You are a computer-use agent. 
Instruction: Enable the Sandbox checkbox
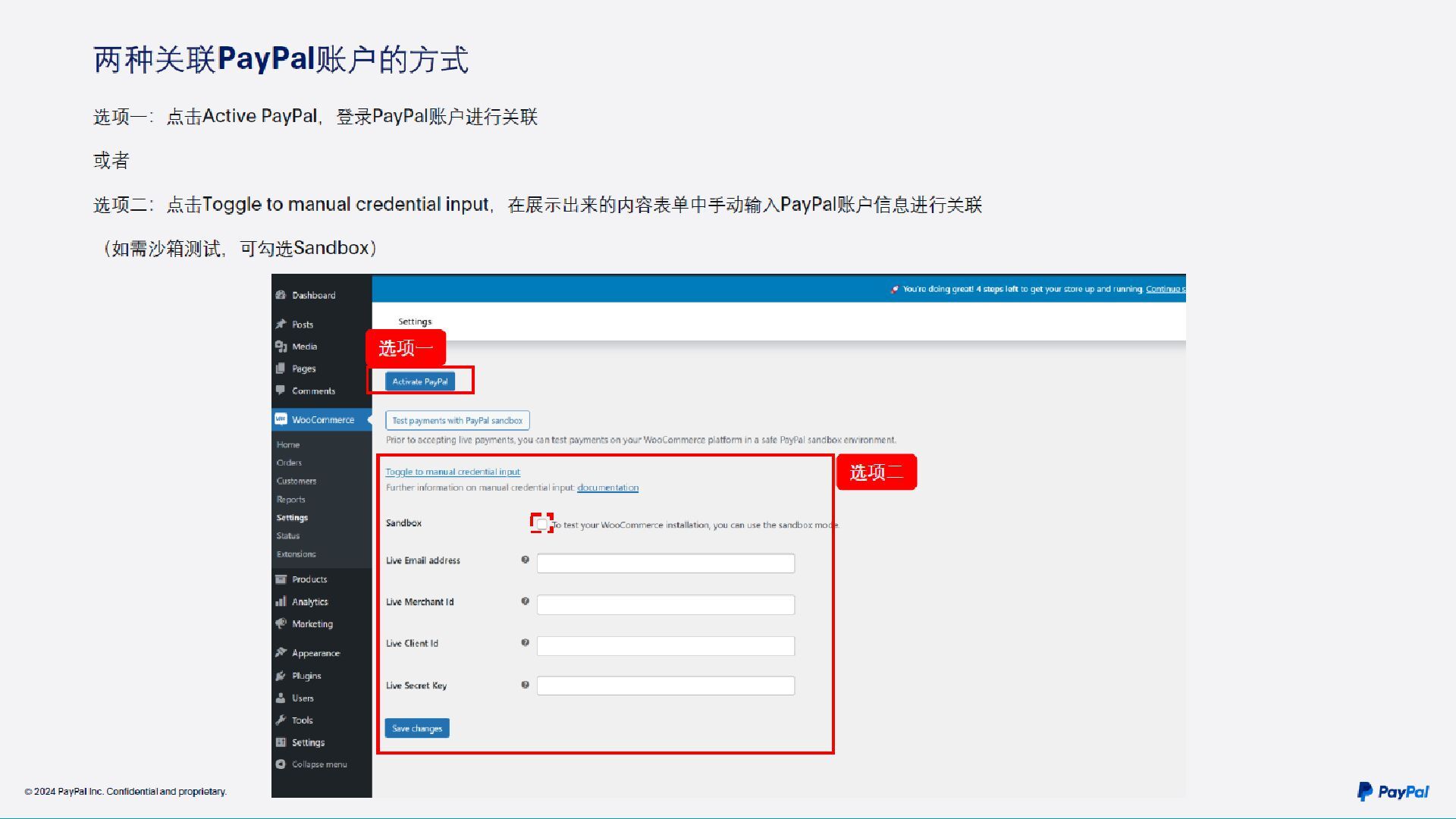click(541, 524)
